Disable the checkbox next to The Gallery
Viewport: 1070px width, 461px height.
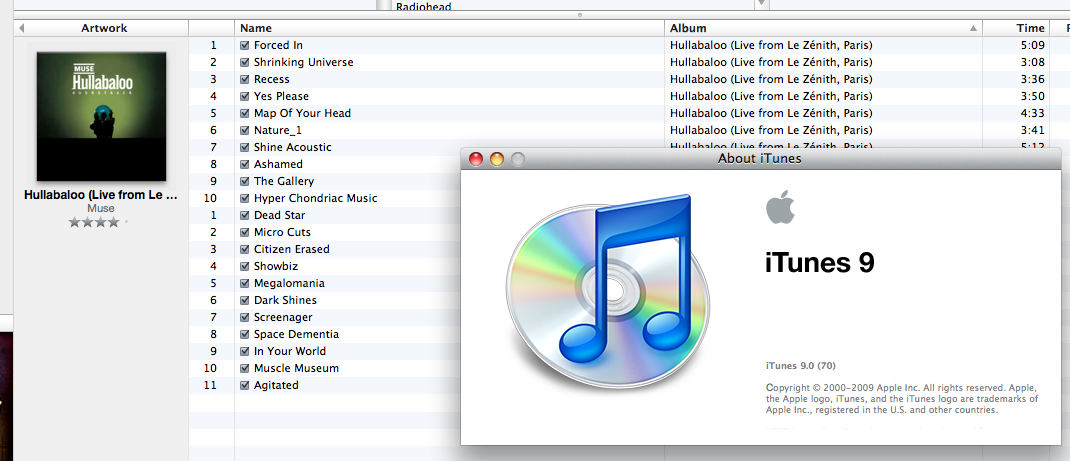coord(245,181)
